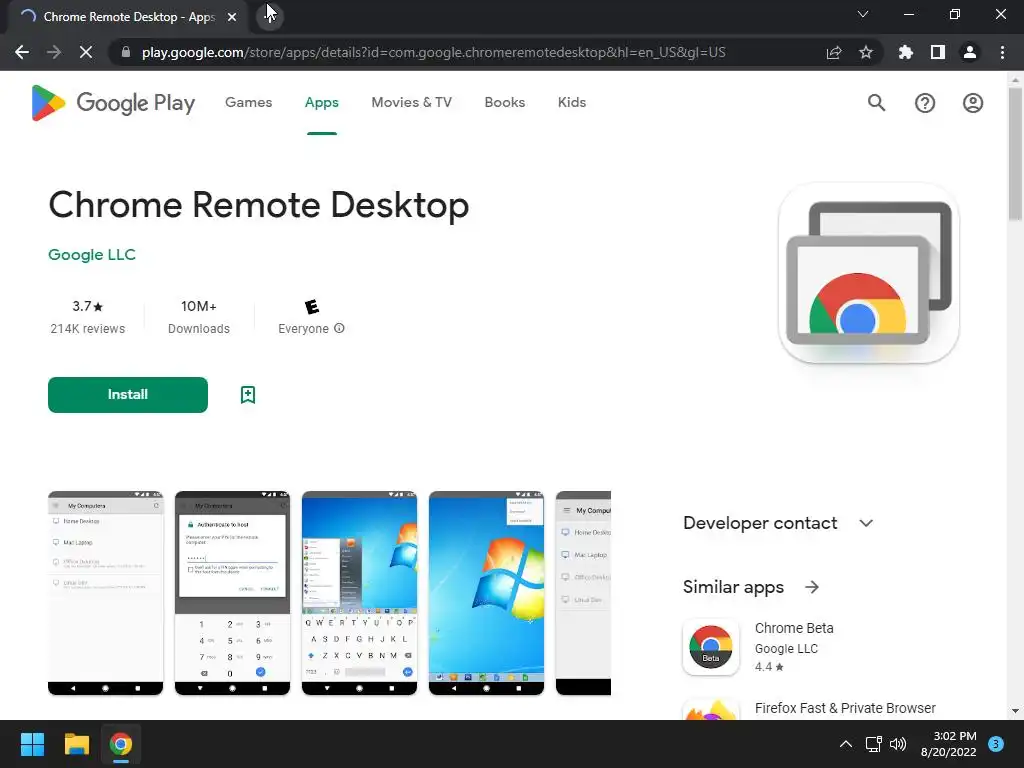View the site security lock icon
The image size is (1024, 768).
click(126, 52)
